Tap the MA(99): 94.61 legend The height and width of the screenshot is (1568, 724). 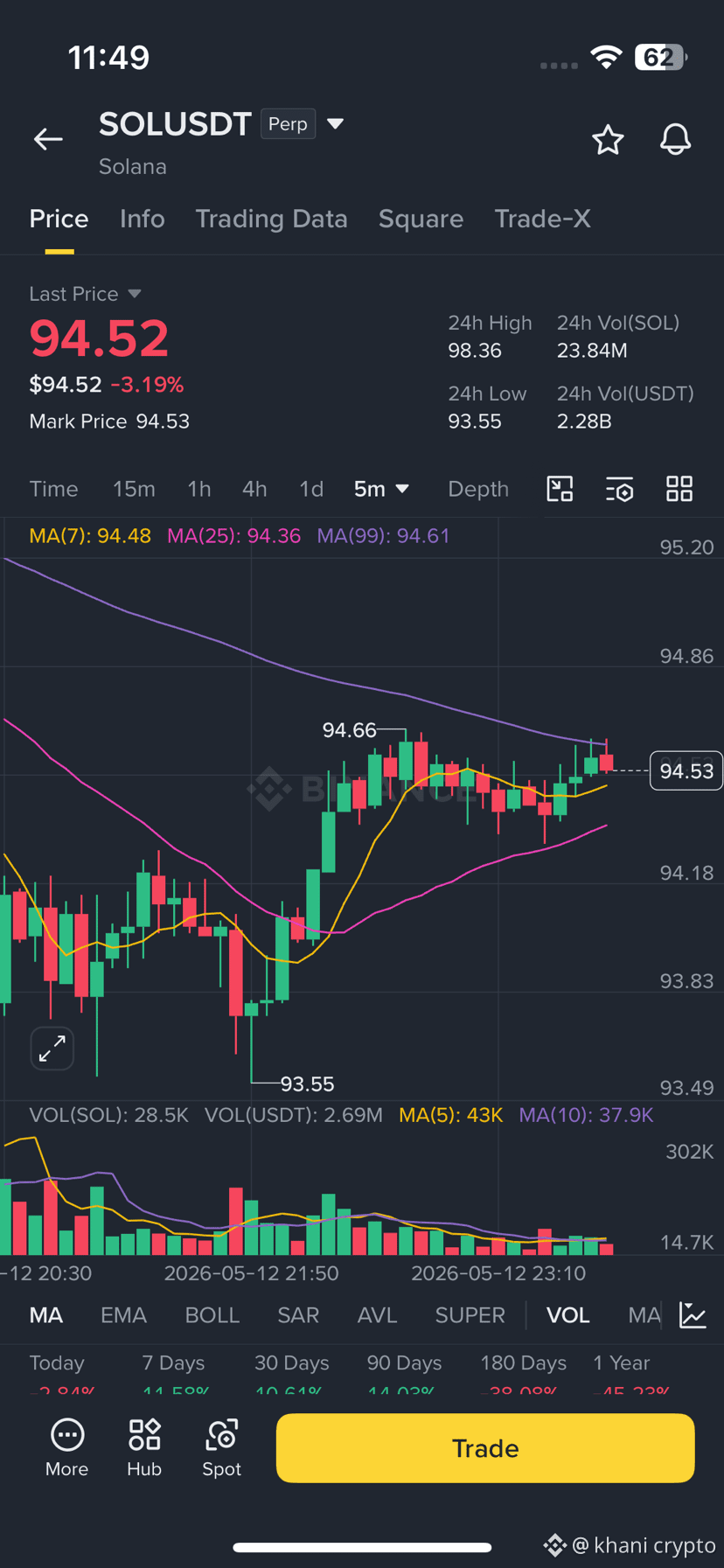point(383,536)
